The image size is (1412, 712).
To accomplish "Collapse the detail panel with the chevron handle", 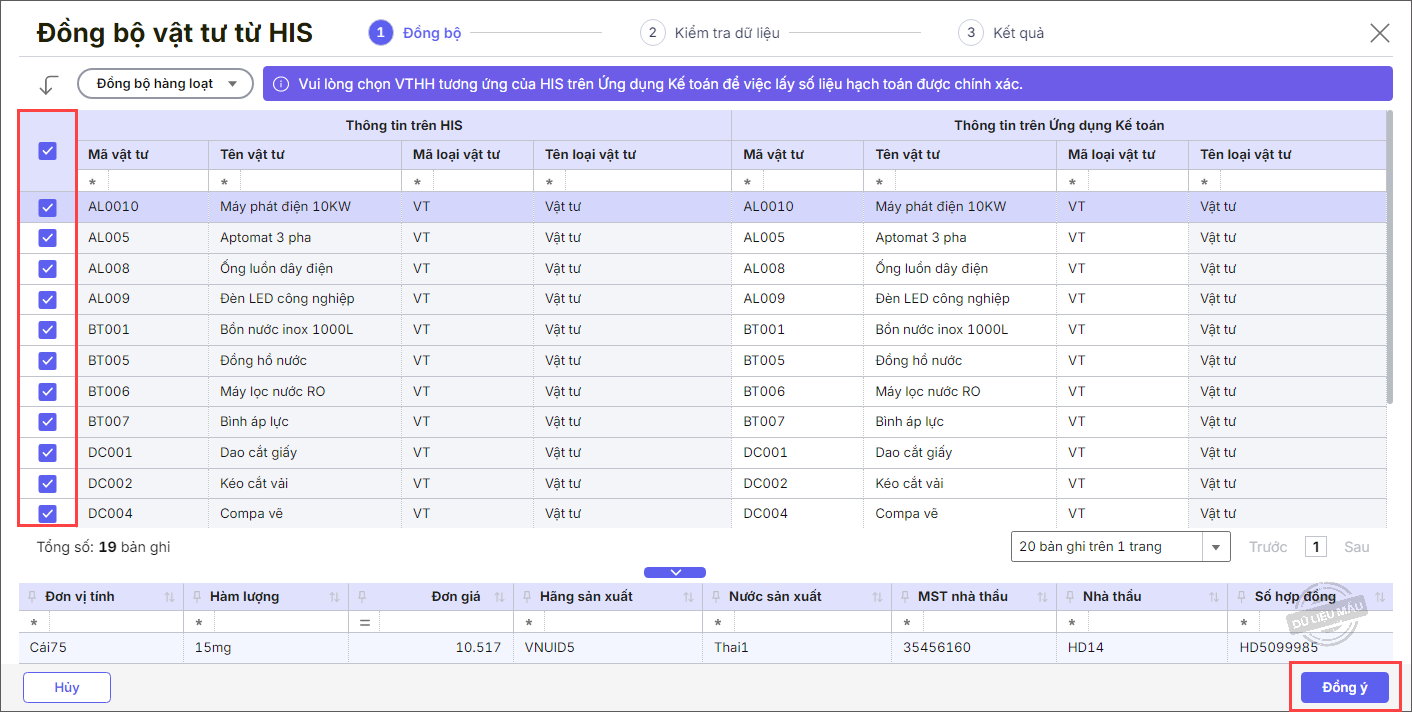I will (x=675, y=572).
